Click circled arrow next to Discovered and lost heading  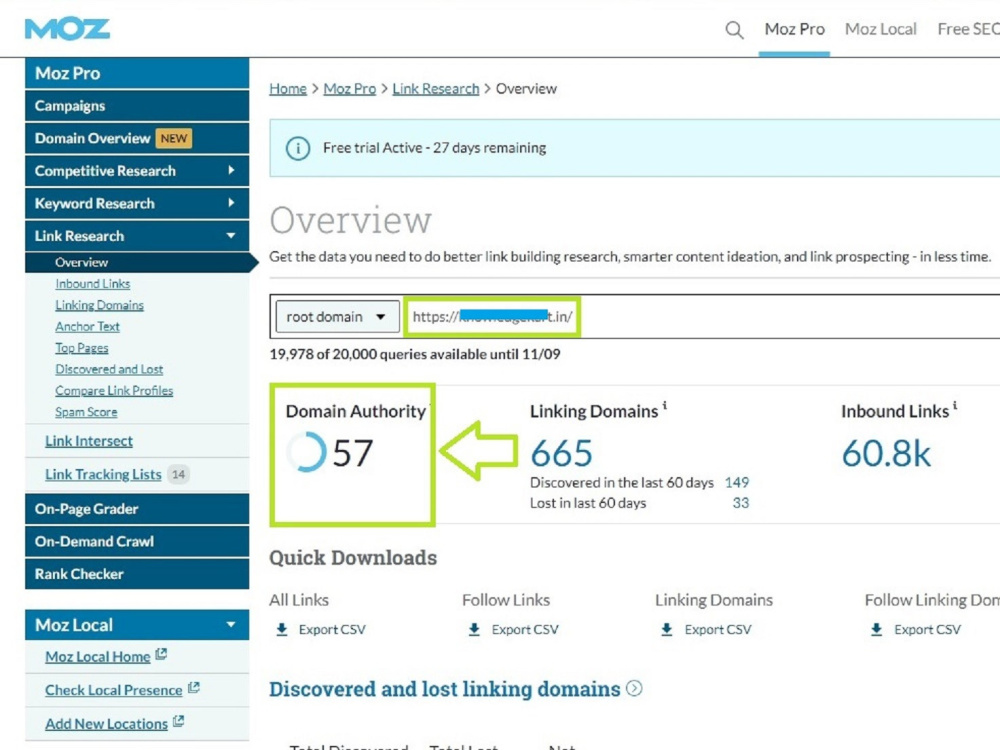tap(634, 688)
